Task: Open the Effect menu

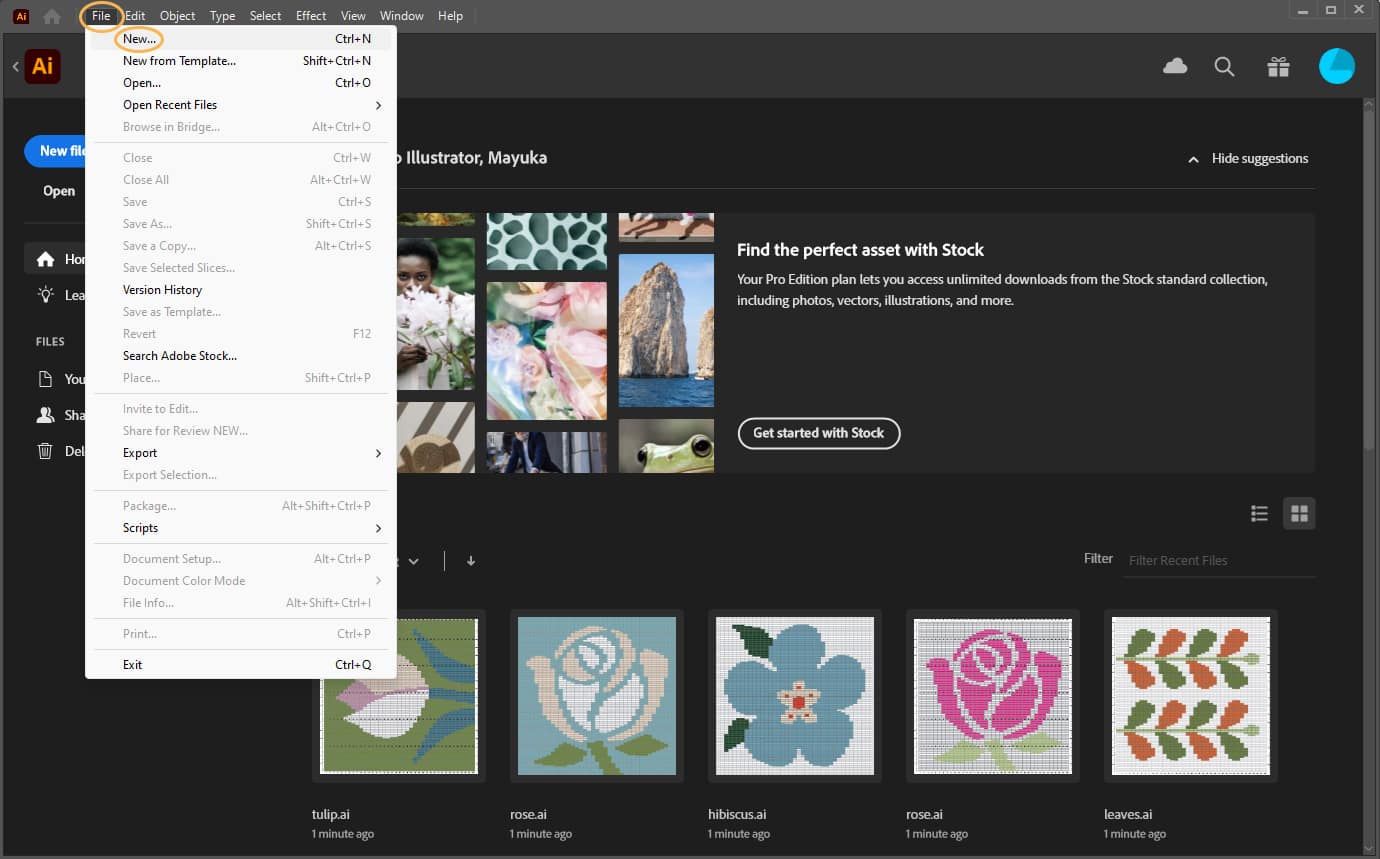Action: pyautogui.click(x=310, y=16)
